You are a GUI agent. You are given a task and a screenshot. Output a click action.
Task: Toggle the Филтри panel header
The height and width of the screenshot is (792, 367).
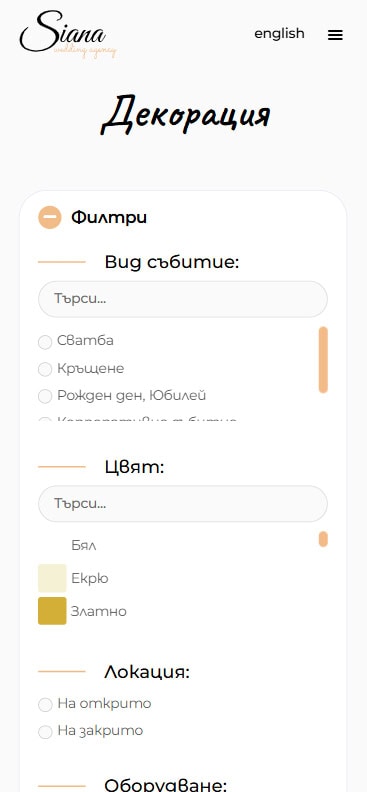coord(109,218)
